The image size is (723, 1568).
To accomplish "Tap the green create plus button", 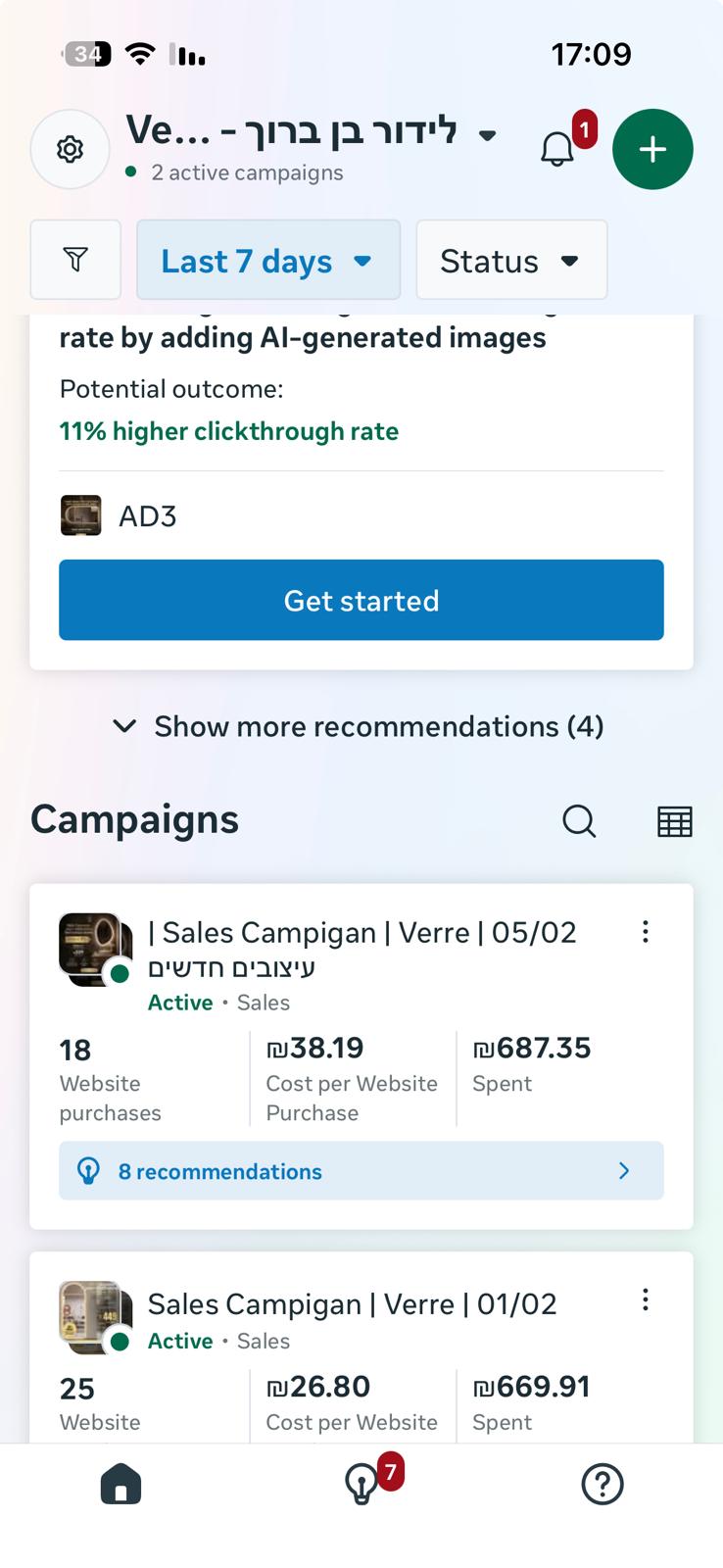I will [652, 149].
